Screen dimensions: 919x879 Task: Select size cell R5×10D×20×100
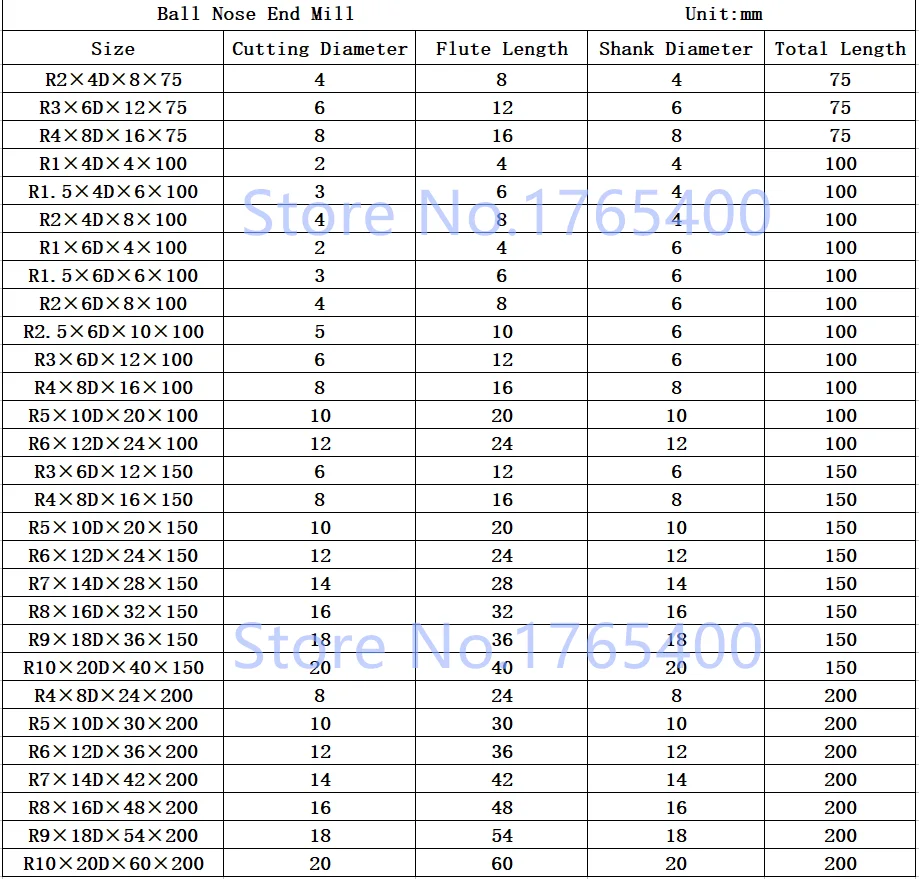click(x=113, y=415)
